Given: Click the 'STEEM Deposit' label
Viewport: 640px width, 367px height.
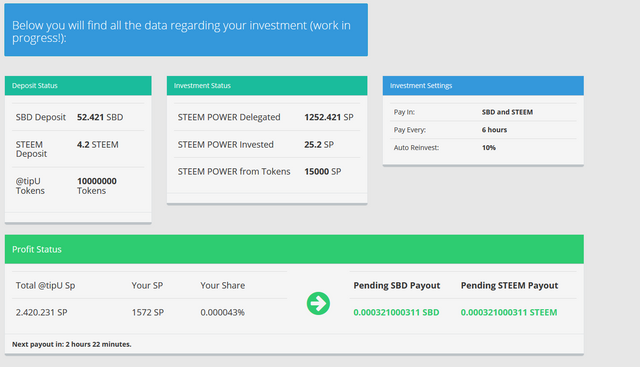Looking at the screenshot, I should click(x=31, y=149).
